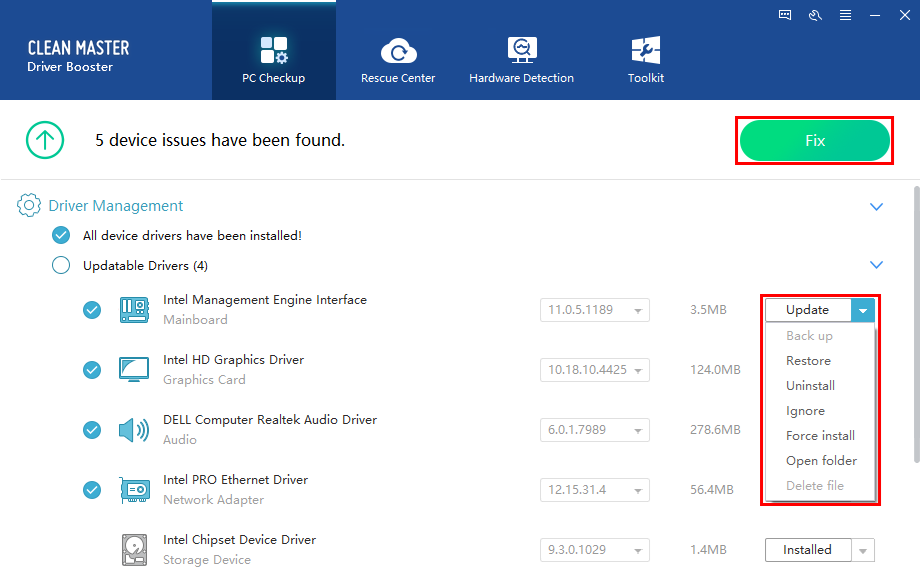Viewport: 920px width, 580px height.
Task: Click the 124.0MB size value
Action: [715, 370]
